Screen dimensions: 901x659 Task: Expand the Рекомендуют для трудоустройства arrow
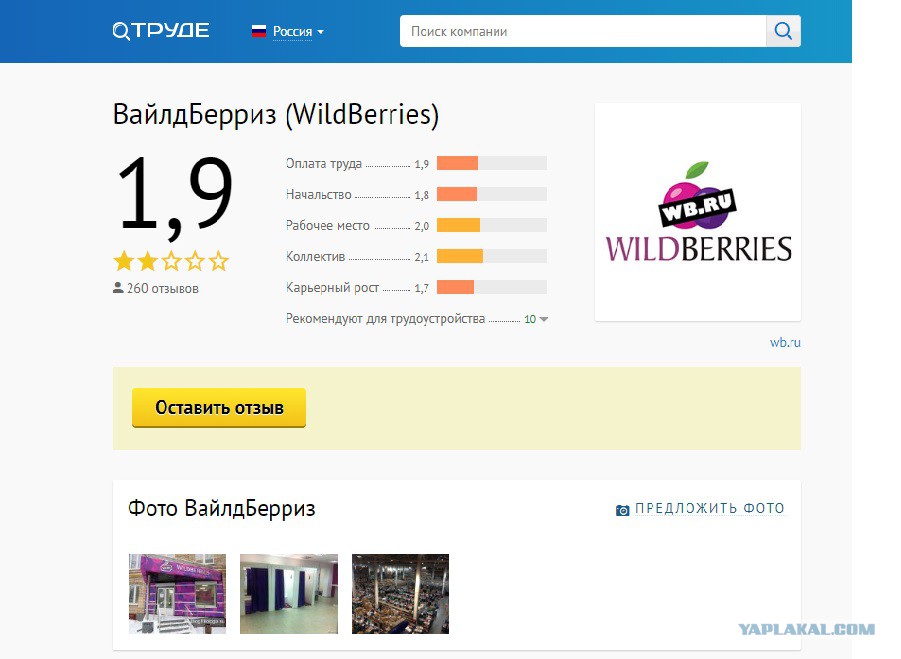point(544,319)
